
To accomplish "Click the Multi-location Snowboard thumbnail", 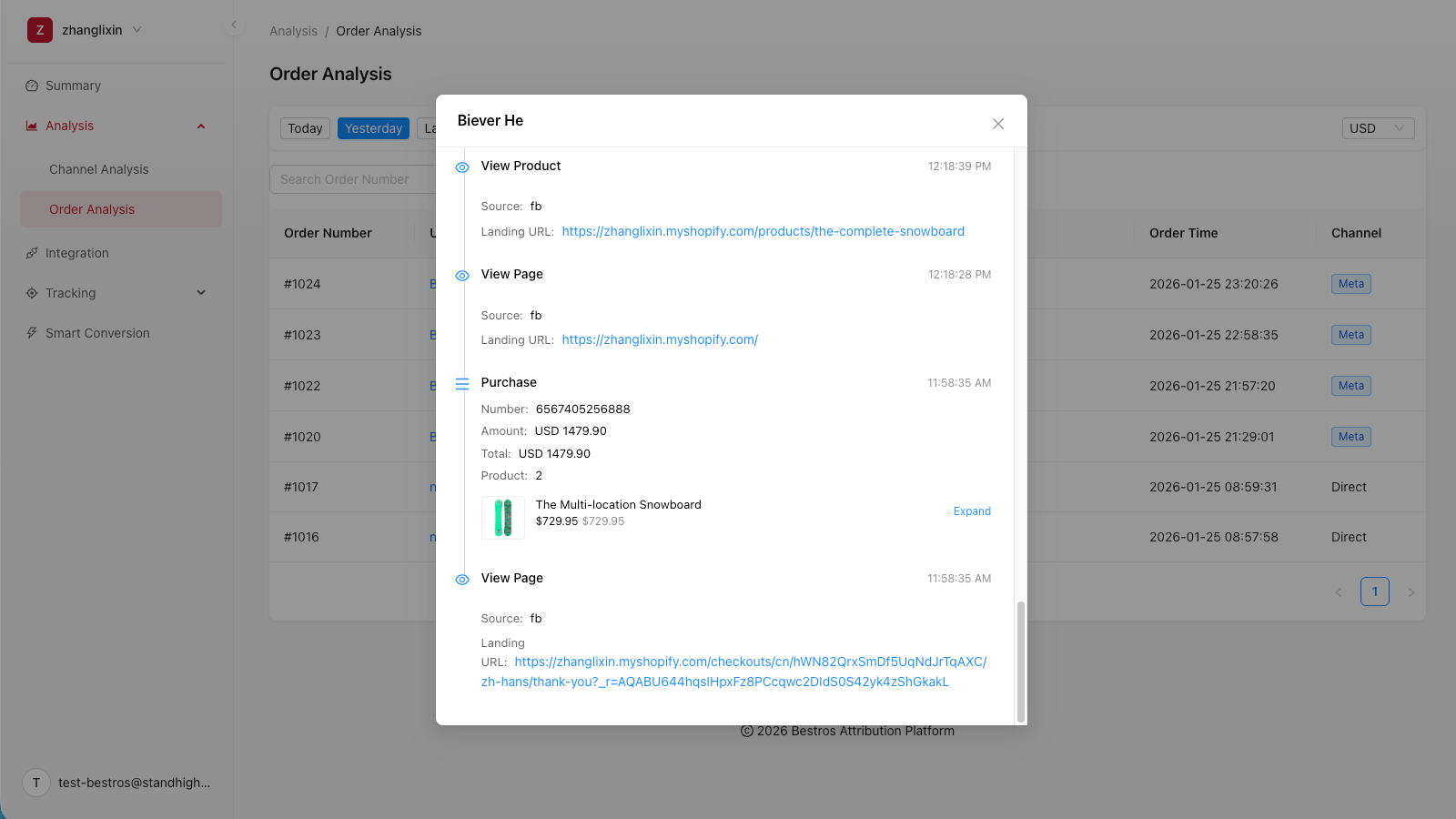I will point(502,518).
